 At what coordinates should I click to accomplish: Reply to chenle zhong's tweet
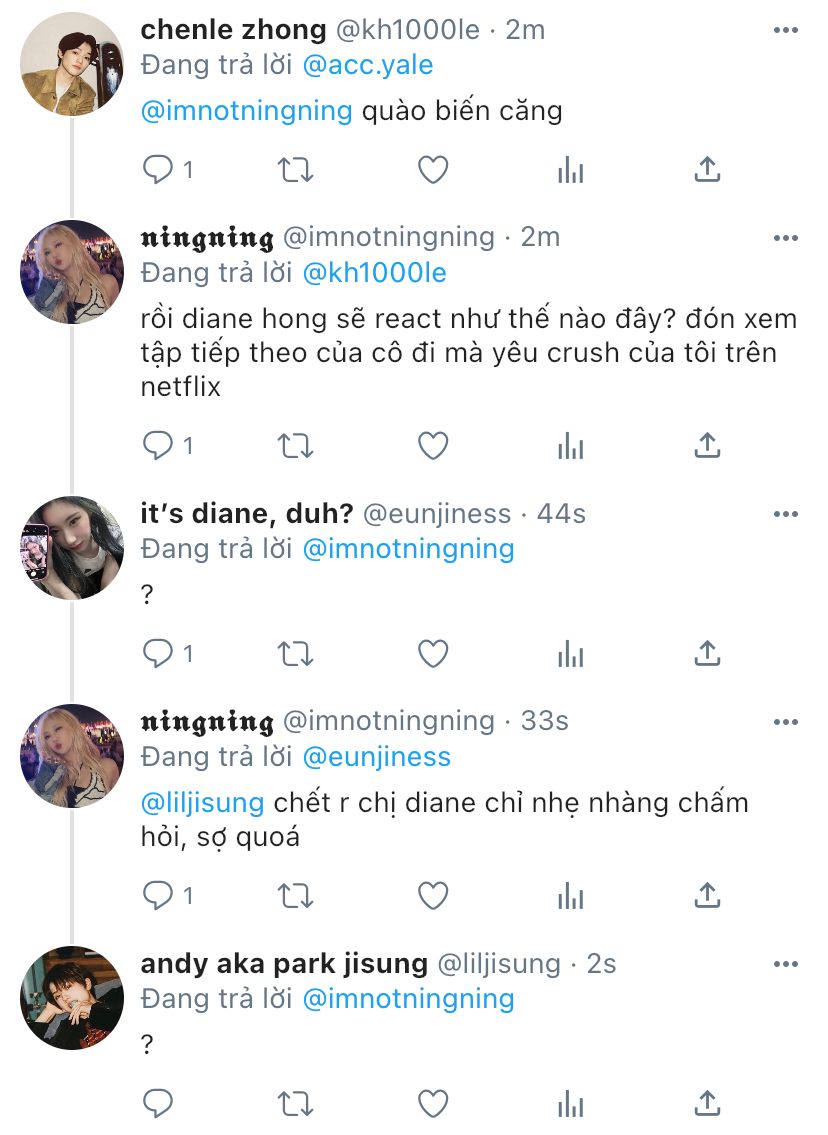[x=159, y=171]
